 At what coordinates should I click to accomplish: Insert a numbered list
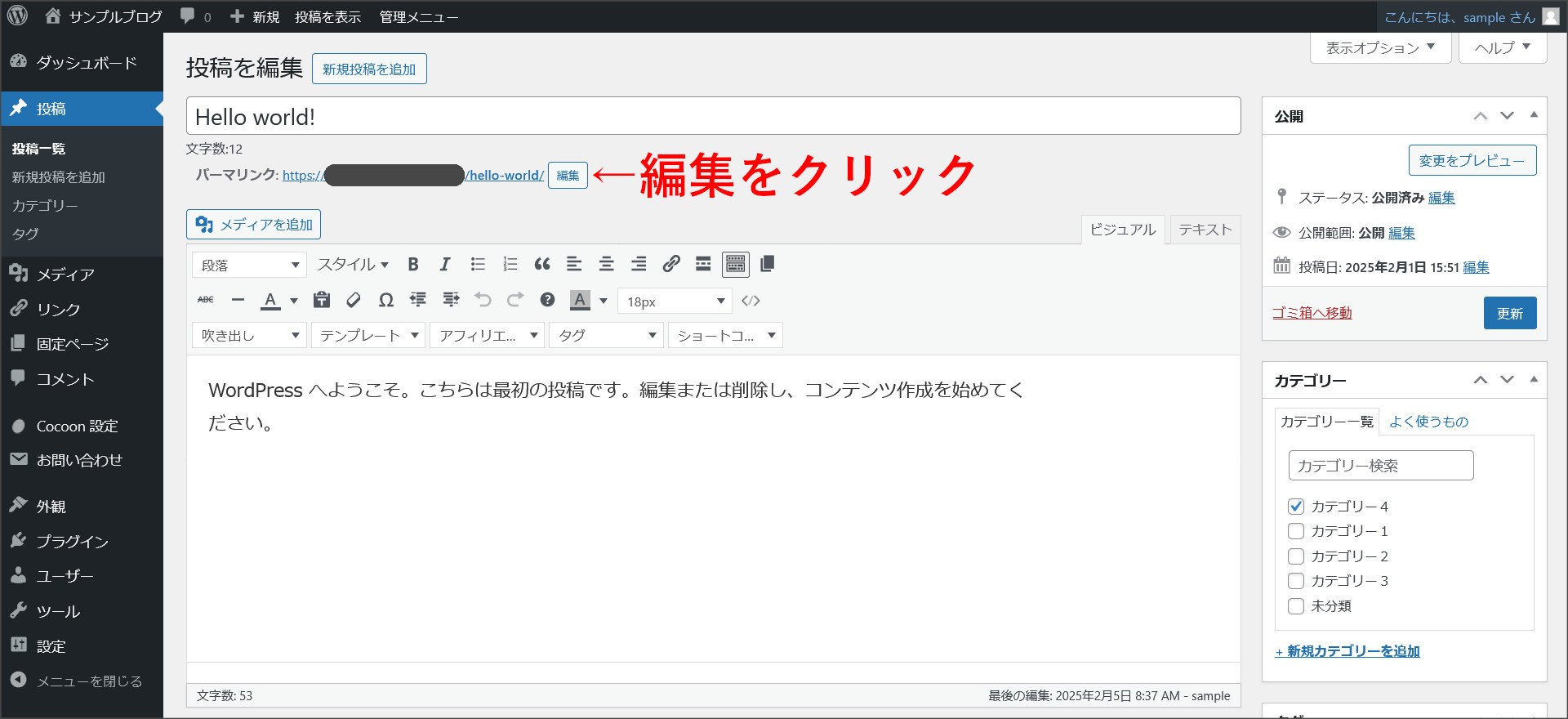tap(510, 264)
